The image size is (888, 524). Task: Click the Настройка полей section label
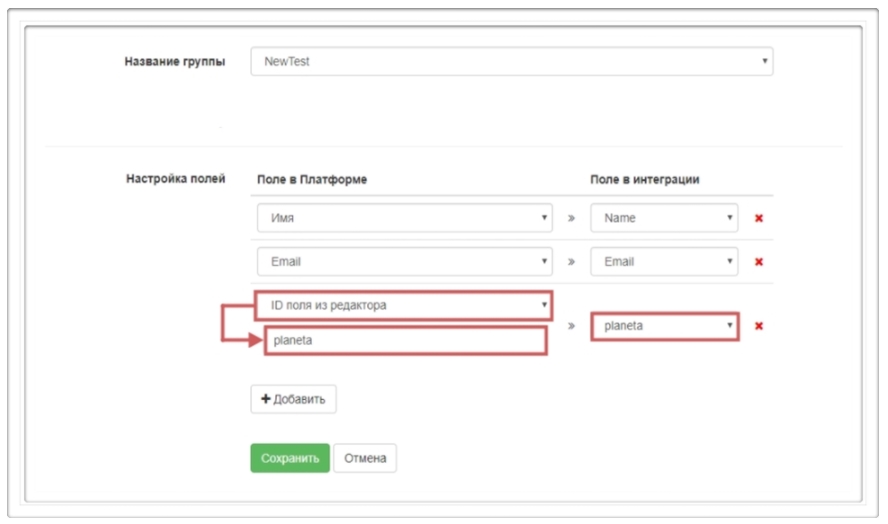pyautogui.click(x=175, y=179)
